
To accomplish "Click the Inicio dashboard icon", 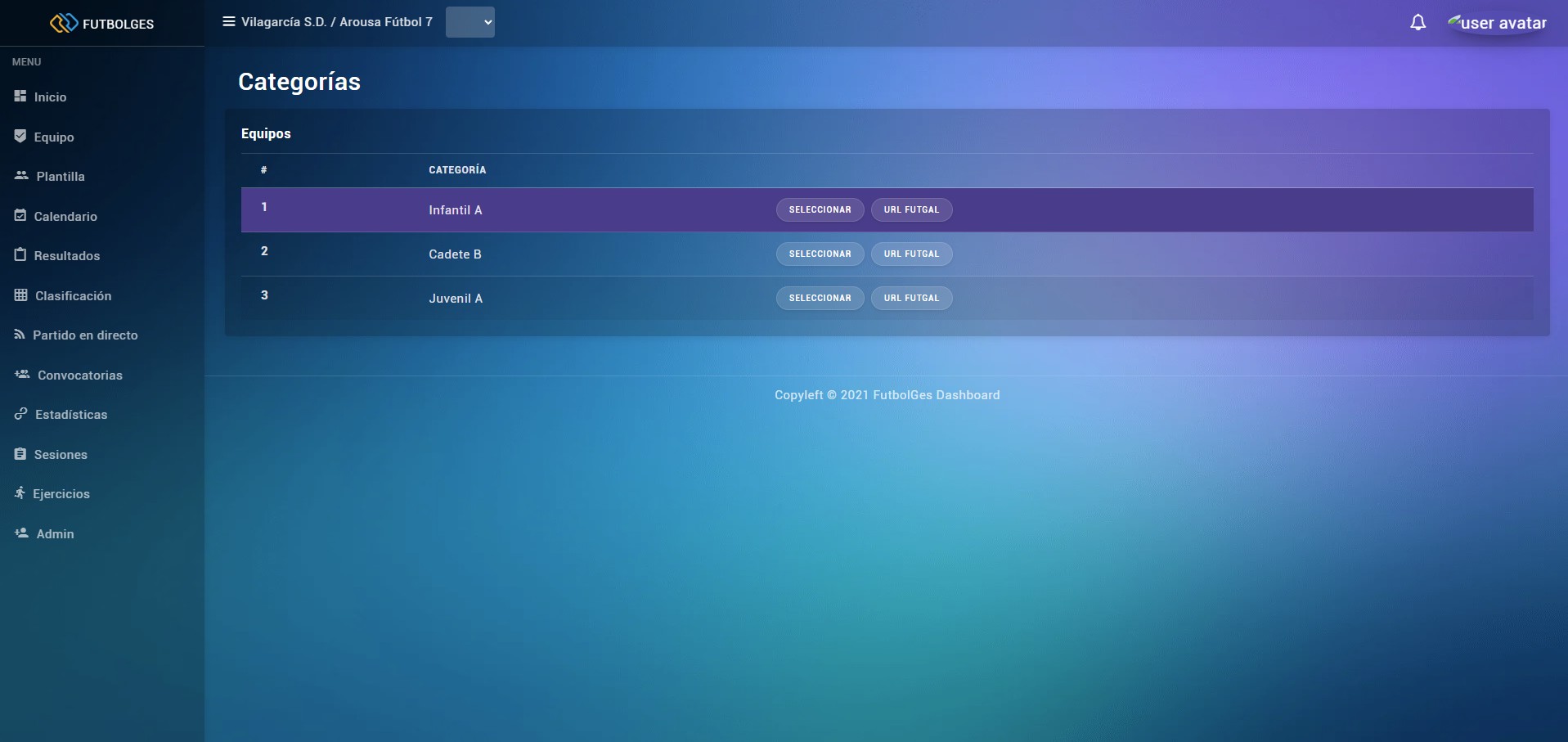I will pyautogui.click(x=20, y=97).
